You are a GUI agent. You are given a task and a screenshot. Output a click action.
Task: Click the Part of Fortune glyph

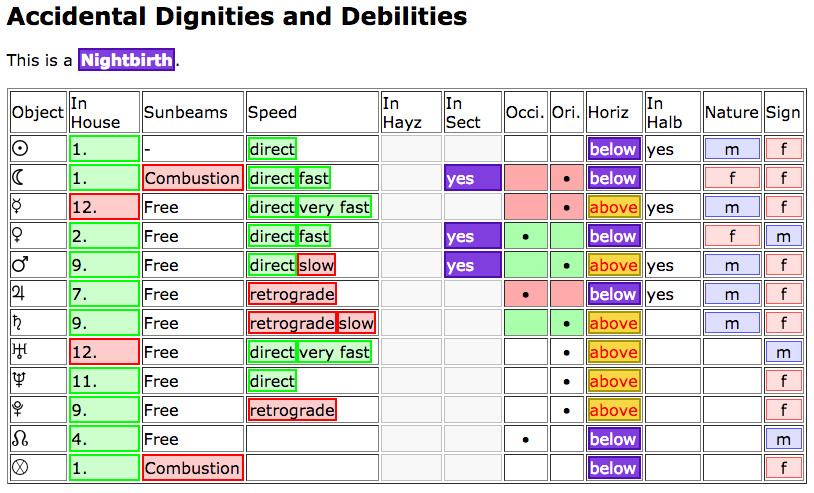[20, 468]
